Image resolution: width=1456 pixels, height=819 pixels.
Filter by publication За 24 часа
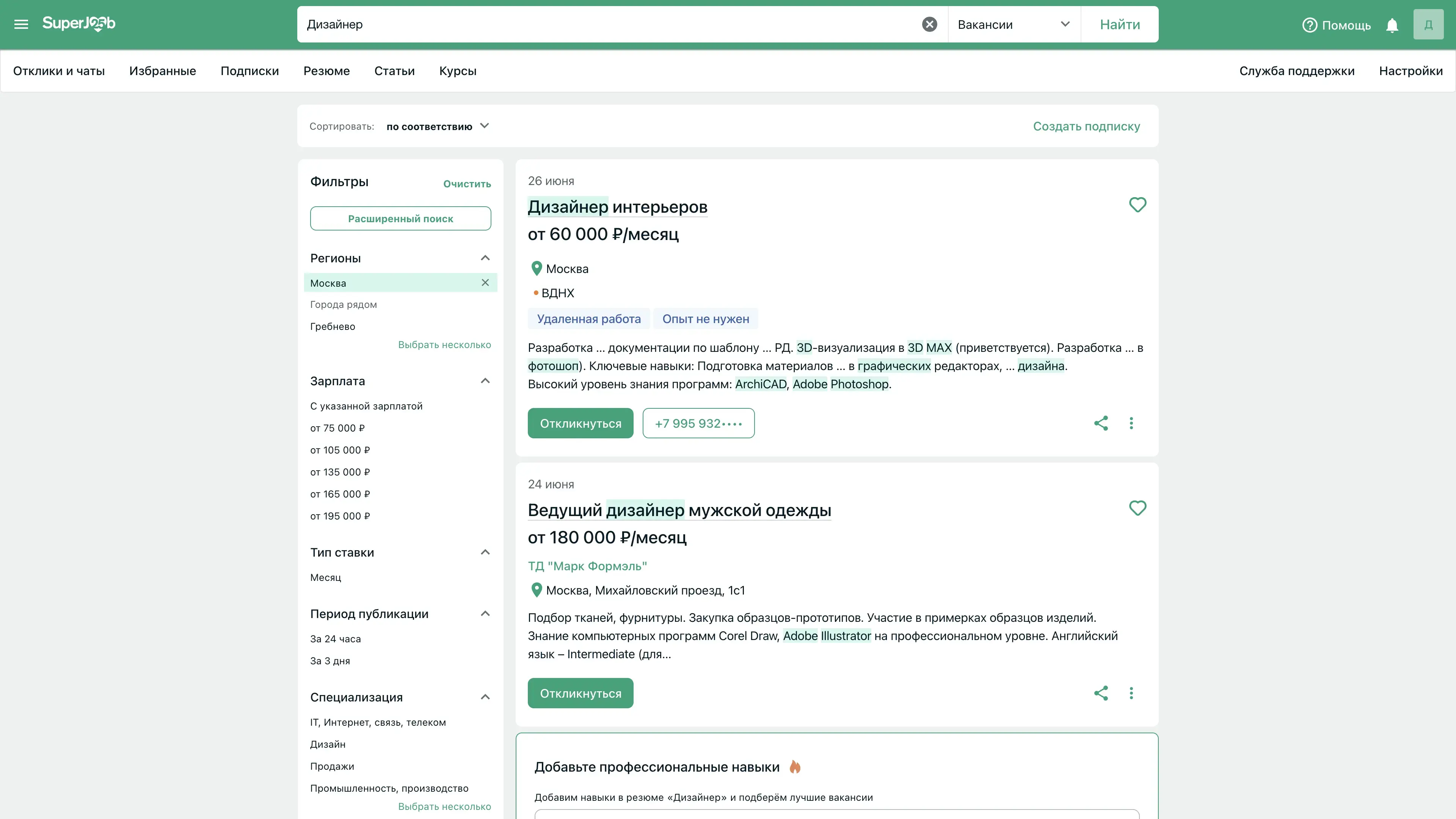335,639
